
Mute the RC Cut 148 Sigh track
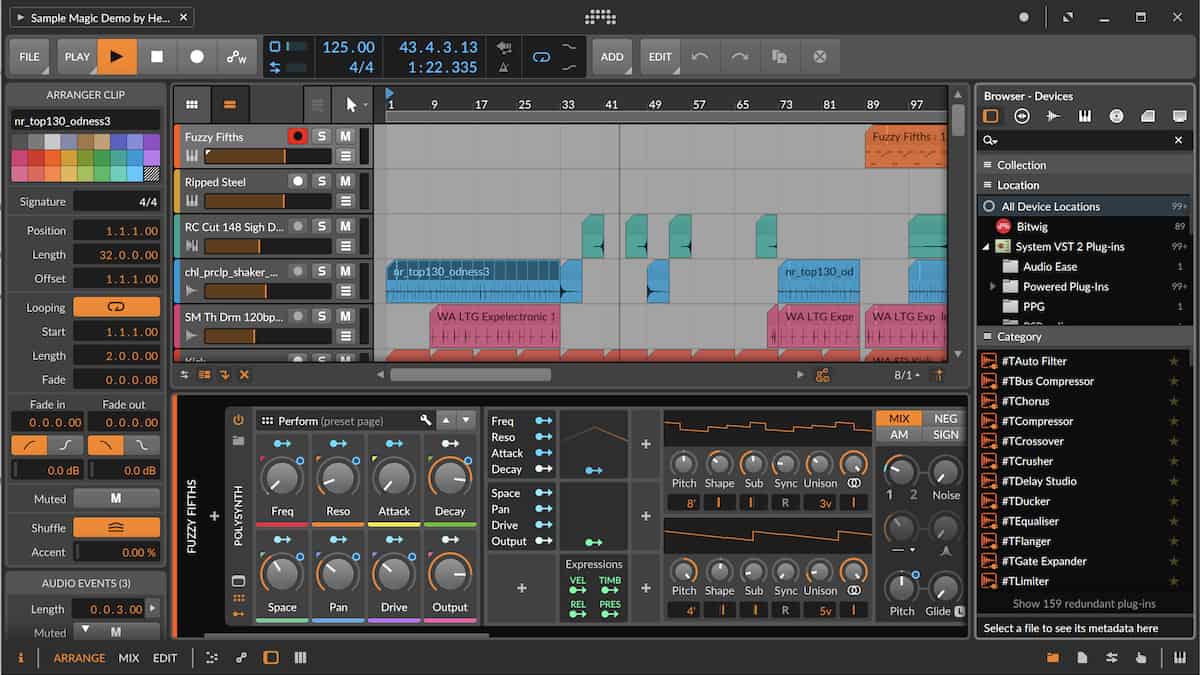[345, 226]
